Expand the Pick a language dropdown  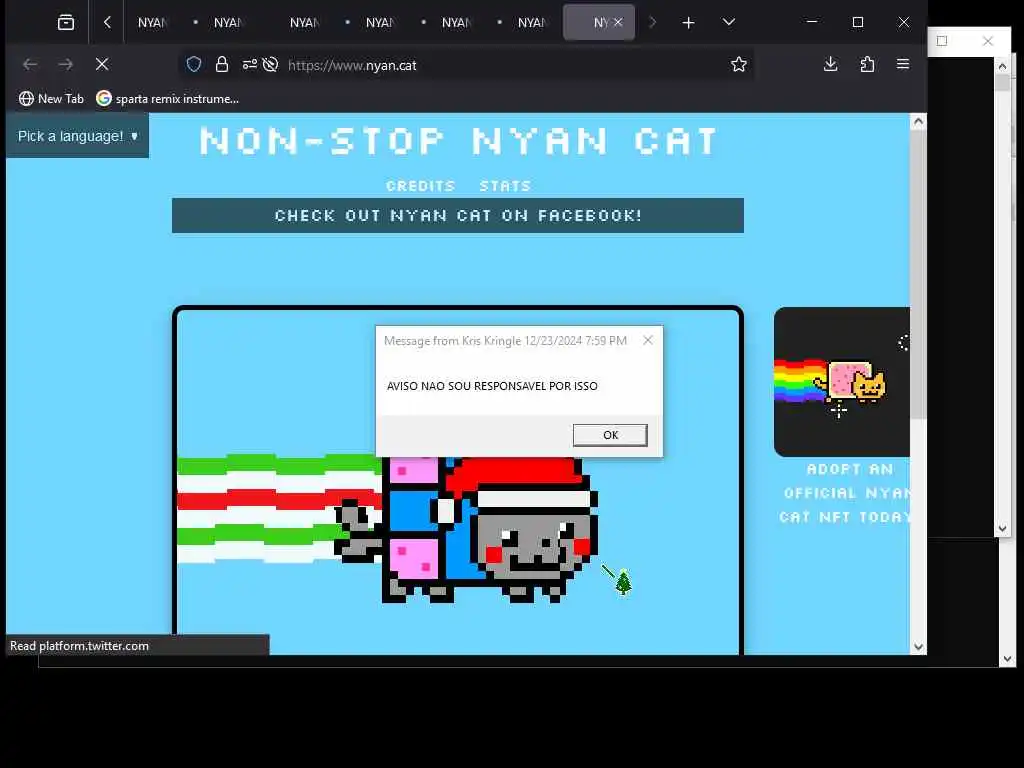(x=78, y=136)
